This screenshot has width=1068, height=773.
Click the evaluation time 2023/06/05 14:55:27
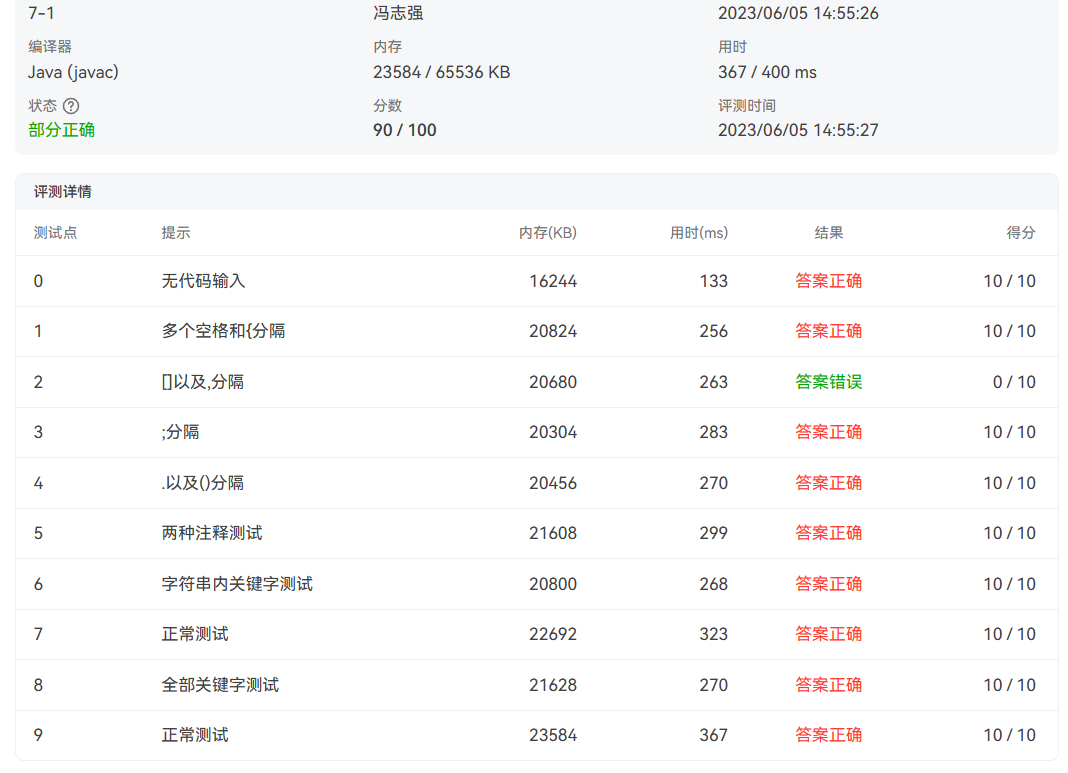point(798,130)
